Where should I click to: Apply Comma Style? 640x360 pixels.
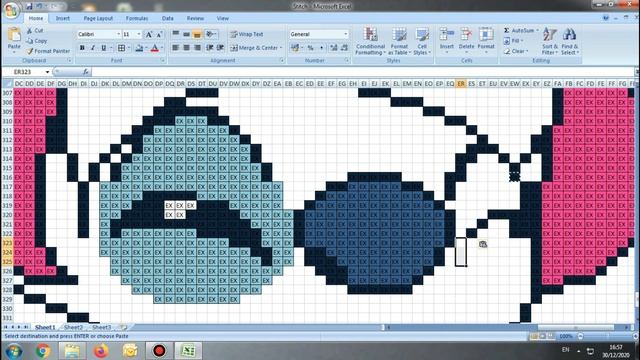click(x=321, y=48)
